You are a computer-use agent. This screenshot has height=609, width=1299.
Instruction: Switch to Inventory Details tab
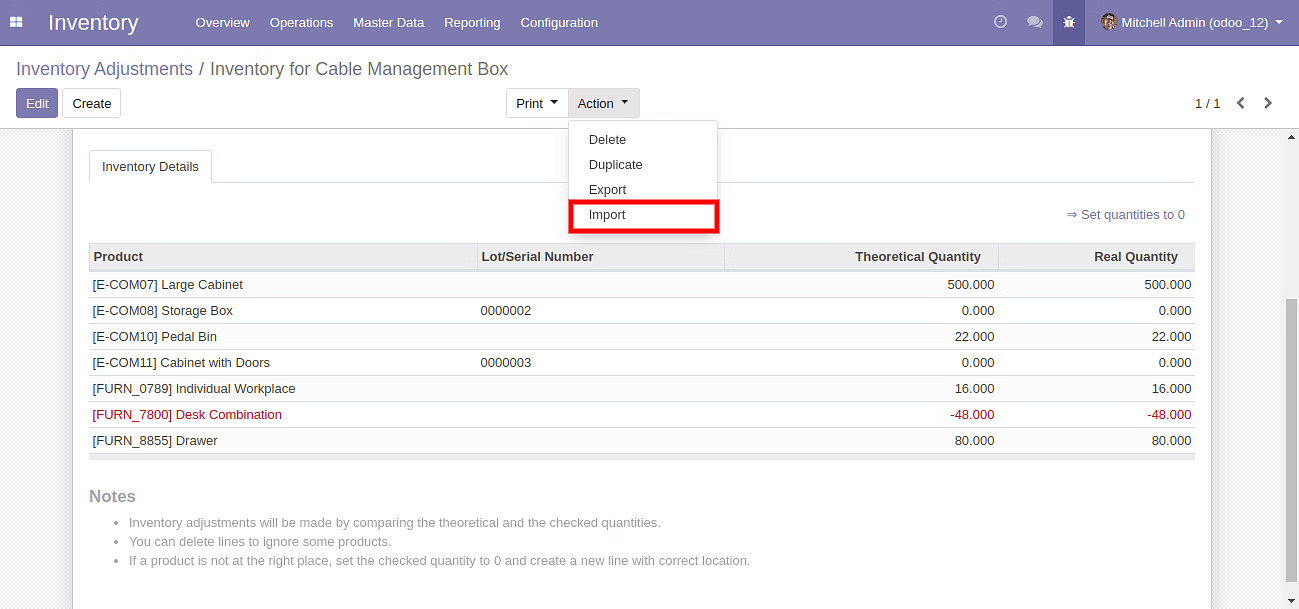point(150,167)
